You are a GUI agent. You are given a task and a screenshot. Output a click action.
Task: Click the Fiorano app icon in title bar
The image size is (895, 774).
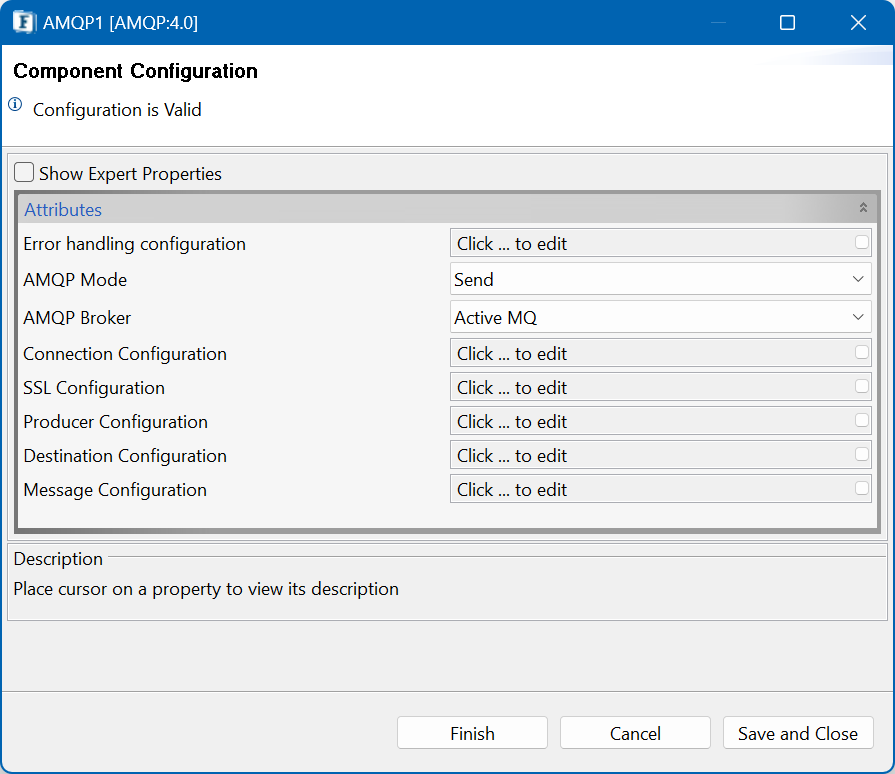click(23, 23)
